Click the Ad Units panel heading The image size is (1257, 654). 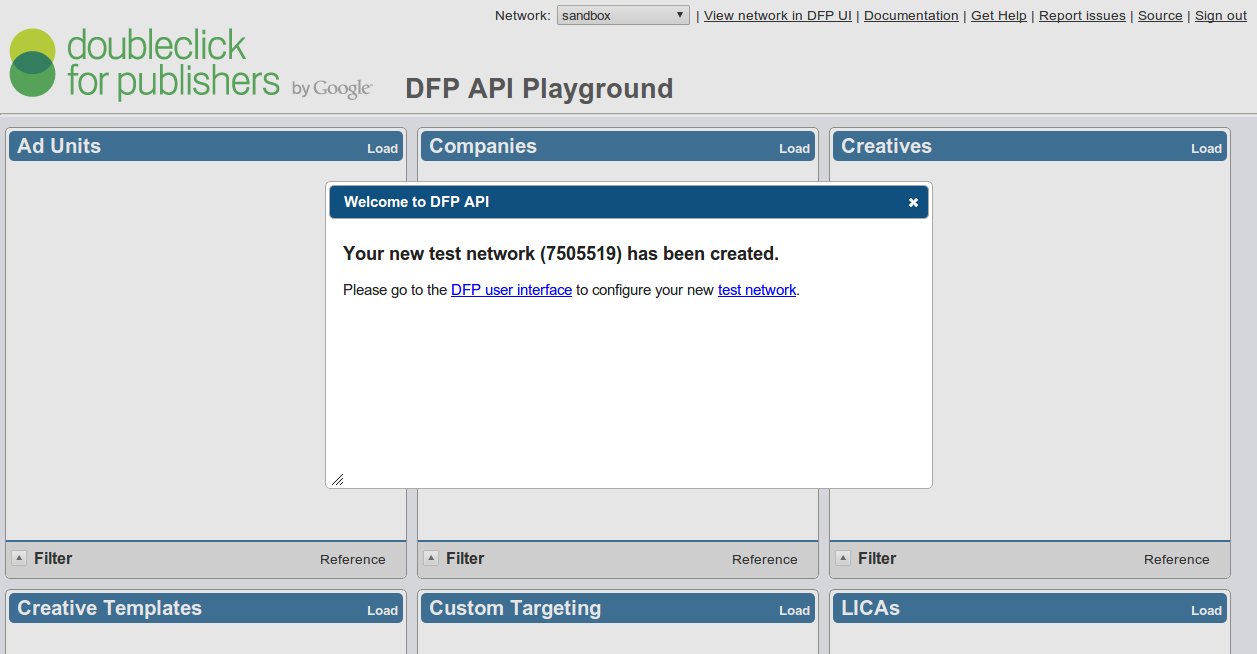point(59,146)
